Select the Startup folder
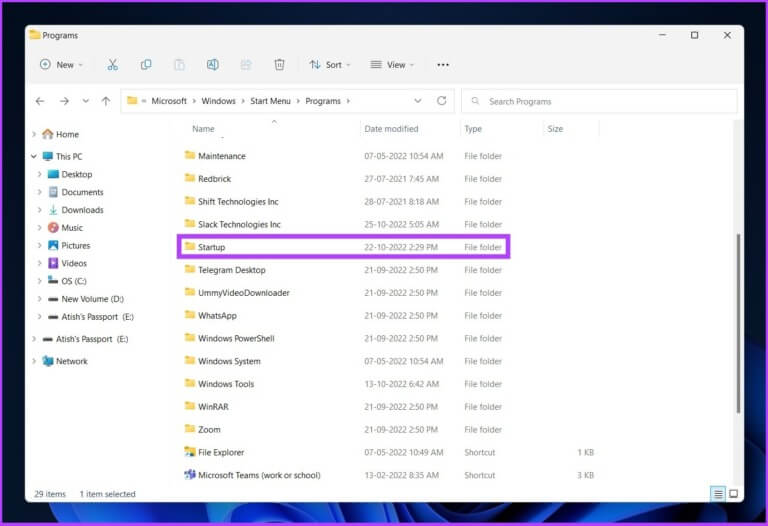Image resolution: width=768 pixels, height=526 pixels. point(344,247)
